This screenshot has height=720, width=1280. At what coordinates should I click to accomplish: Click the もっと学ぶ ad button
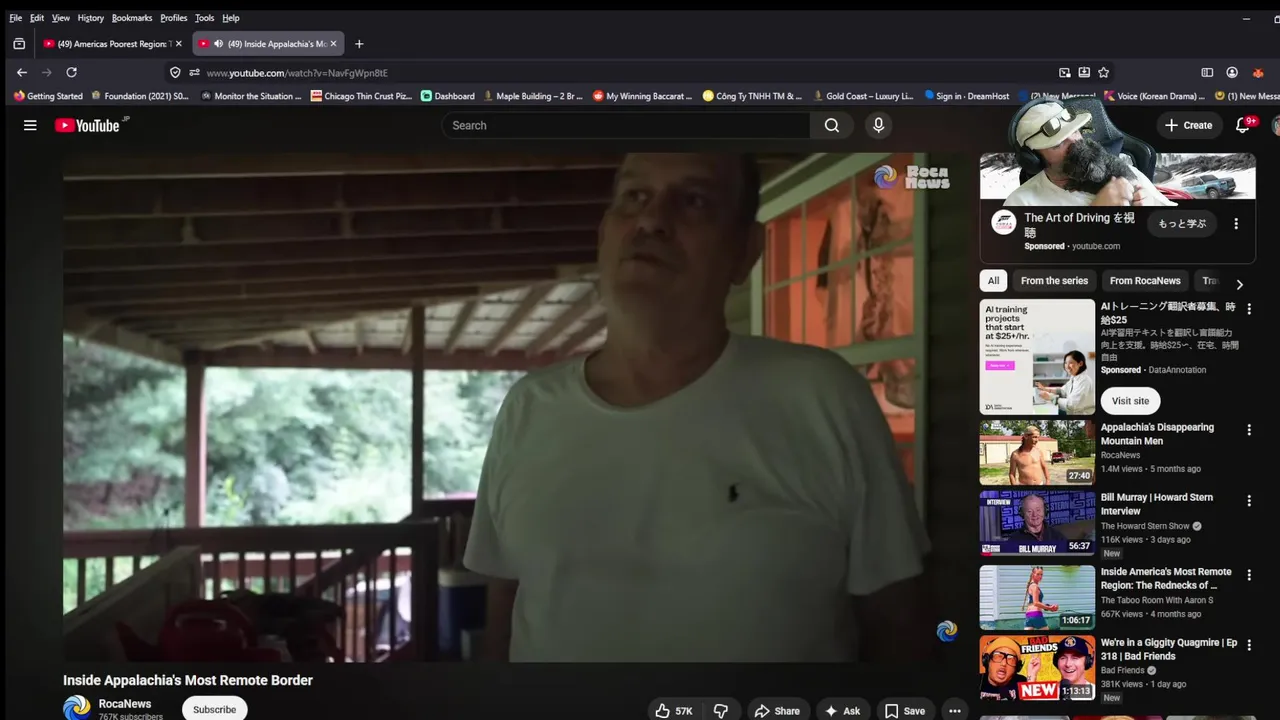(1182, 224)
